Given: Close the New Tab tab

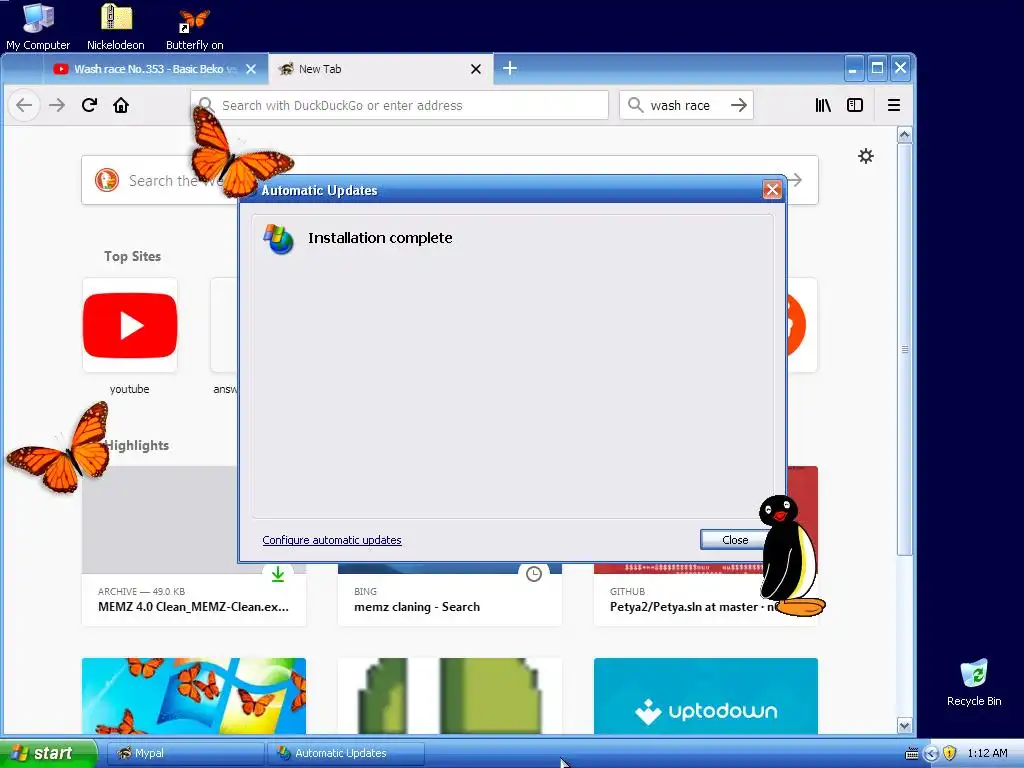Looking at the screenshot, I should (x=476, y=69).
